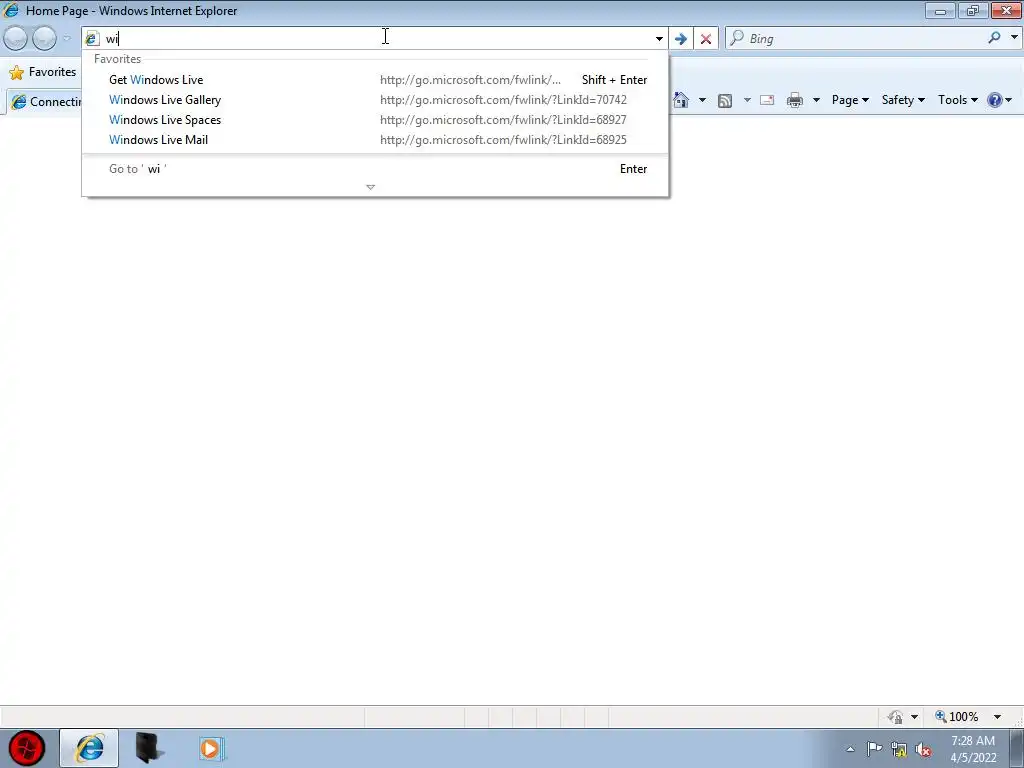Show hidden tray icons arrow
The width and height of the screenshot is (1024, 768).
850,749
